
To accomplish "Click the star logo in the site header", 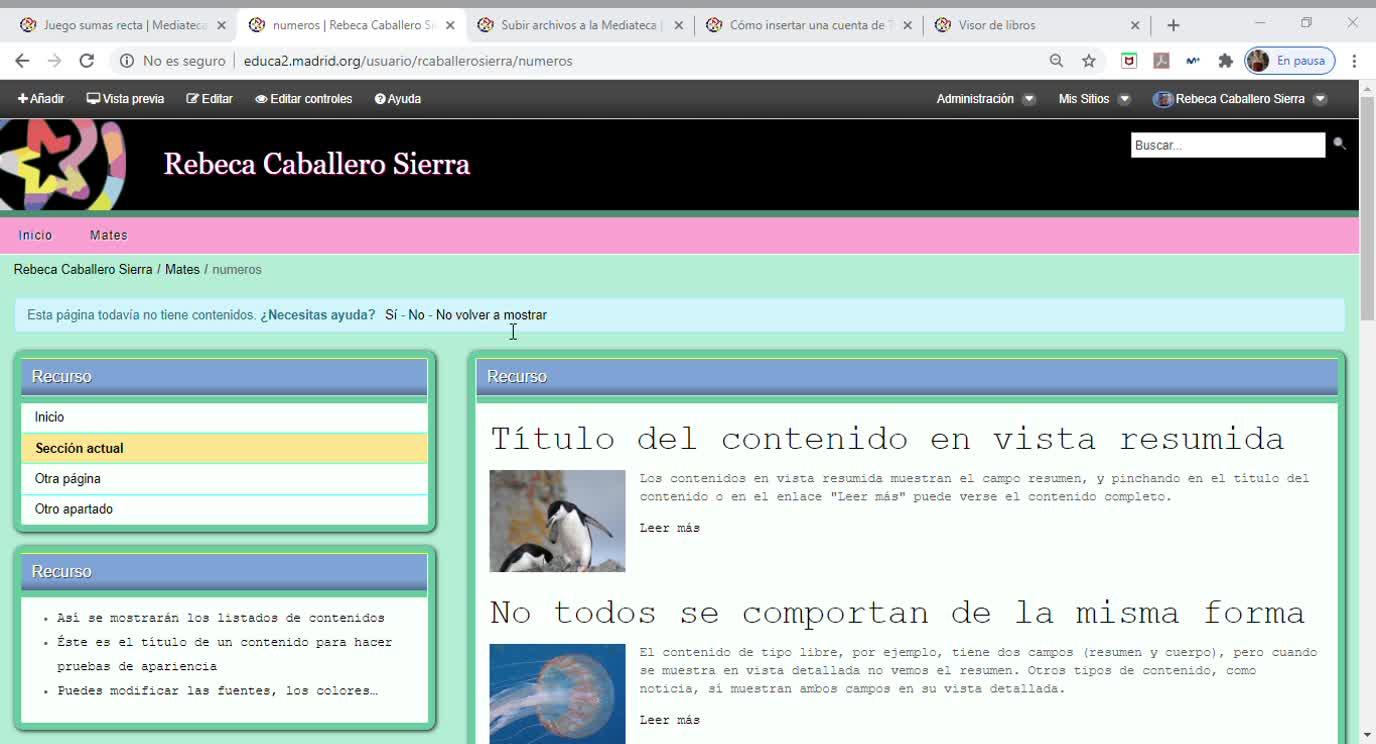I will click(63, 165).
